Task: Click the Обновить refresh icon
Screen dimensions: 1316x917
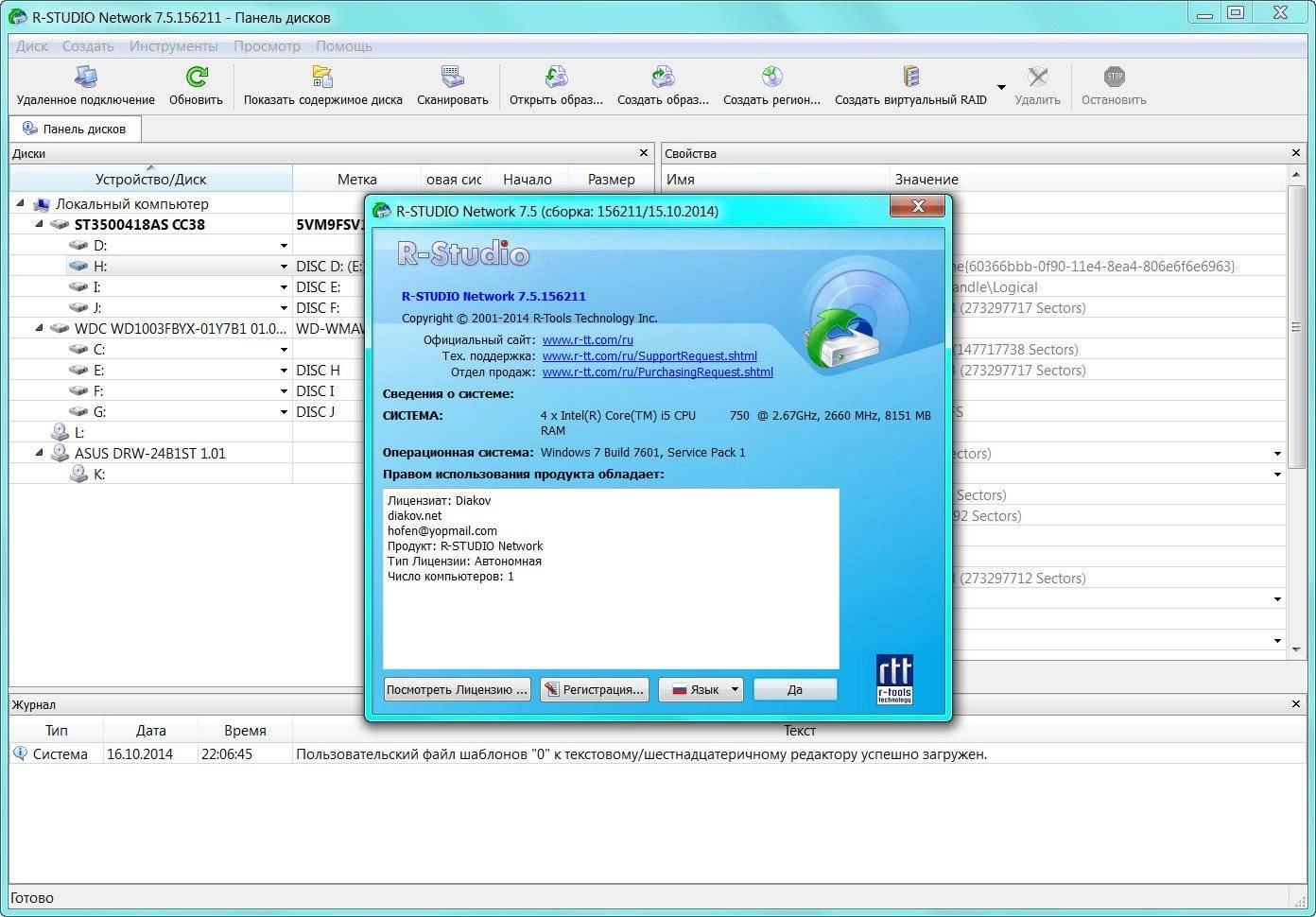Action: tap(196, 77)
